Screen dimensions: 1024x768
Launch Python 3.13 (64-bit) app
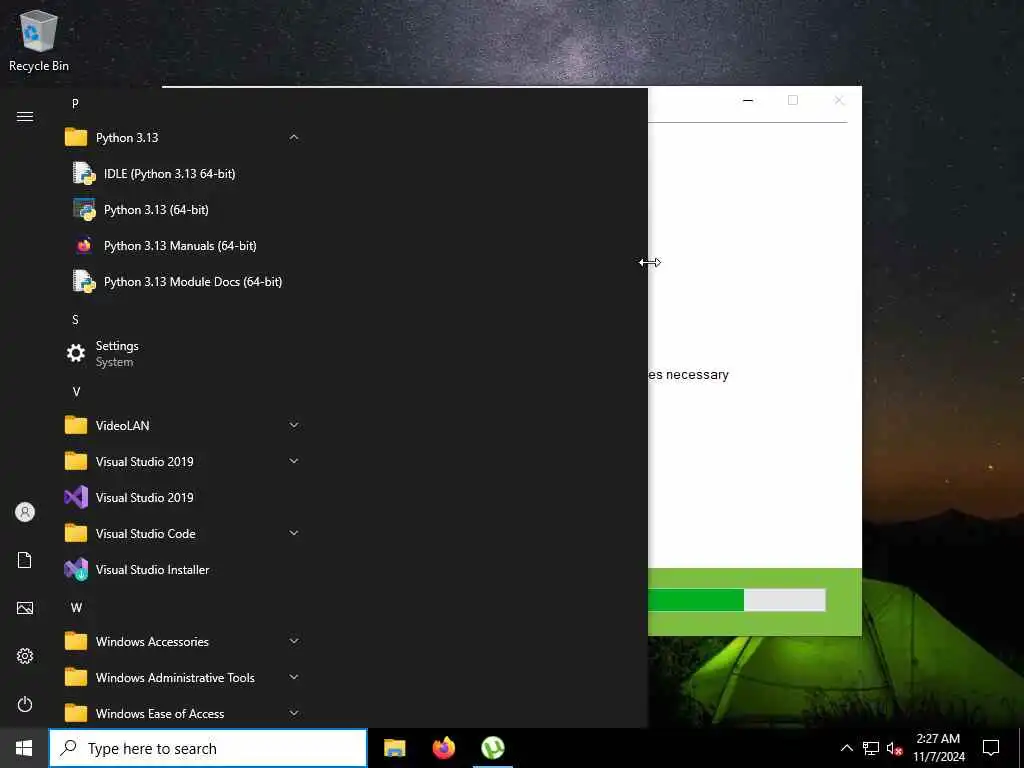coord(183,210)
